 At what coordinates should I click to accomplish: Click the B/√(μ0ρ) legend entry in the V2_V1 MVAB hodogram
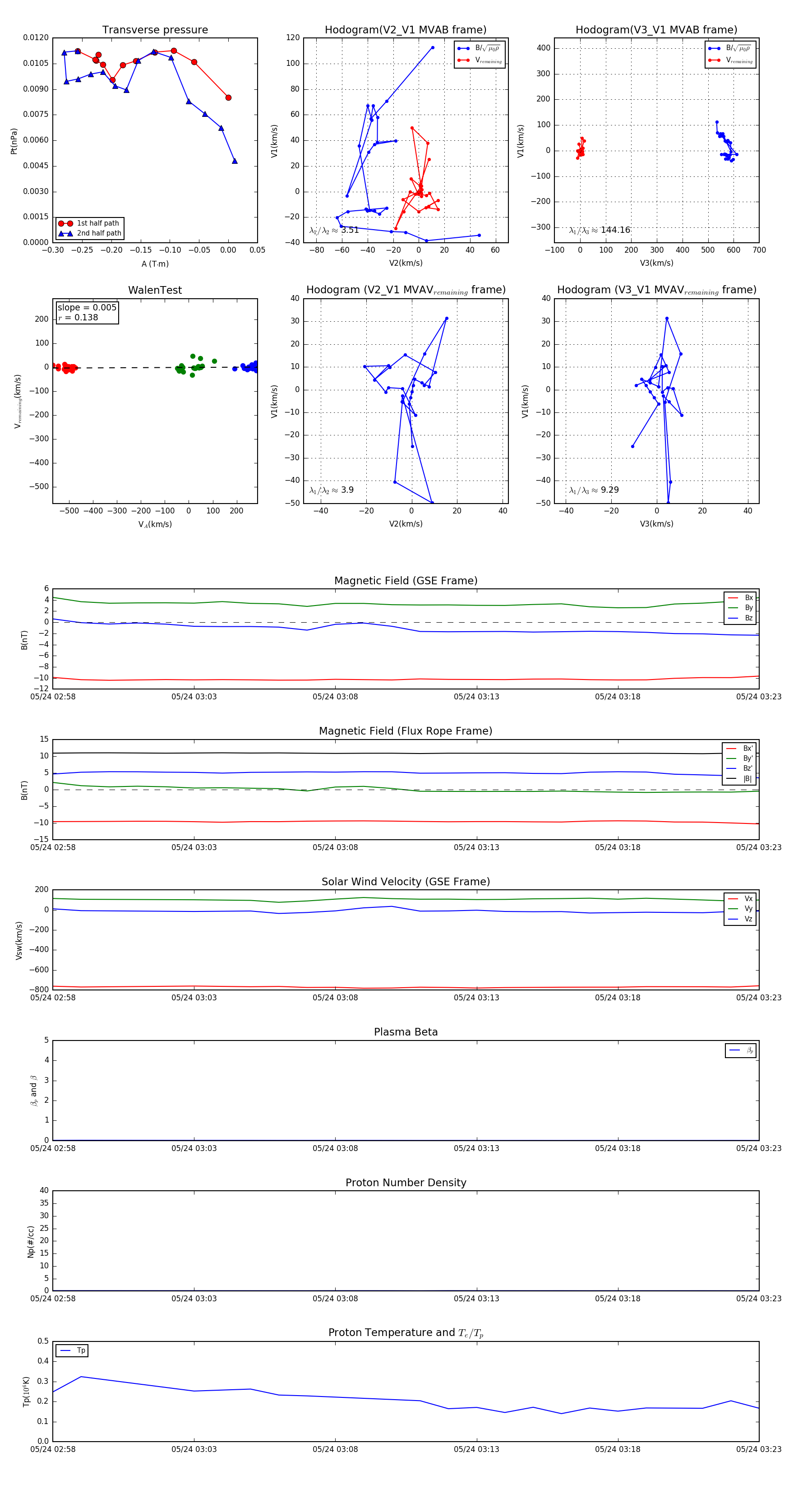[479, 49]
